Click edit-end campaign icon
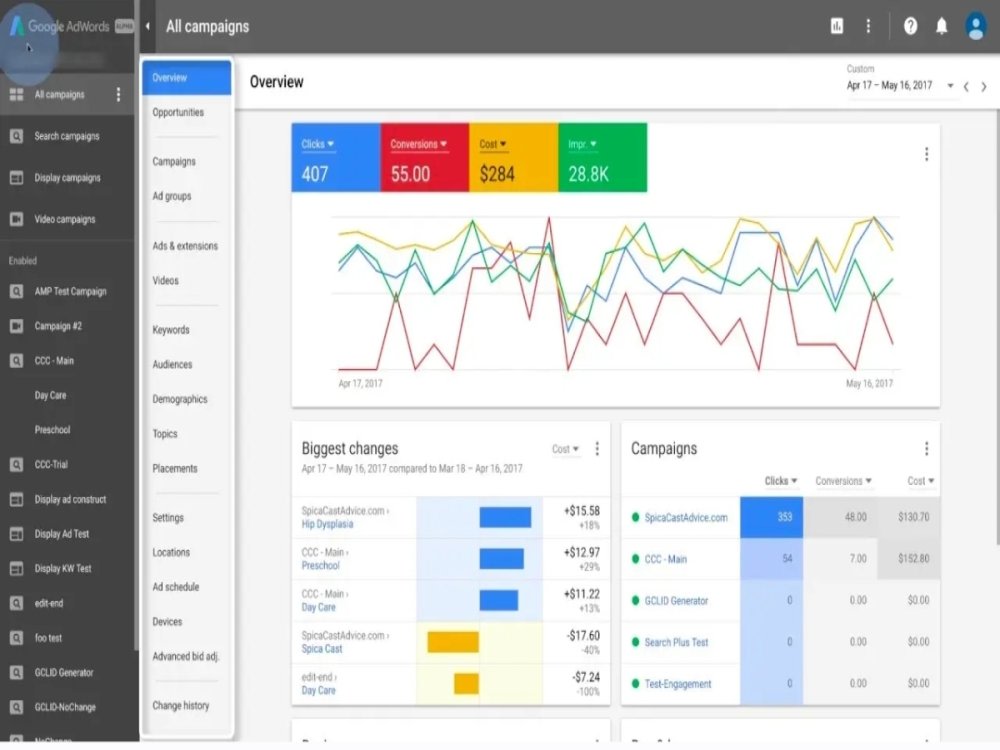The image size is (1000, 750). pos(17,603)
